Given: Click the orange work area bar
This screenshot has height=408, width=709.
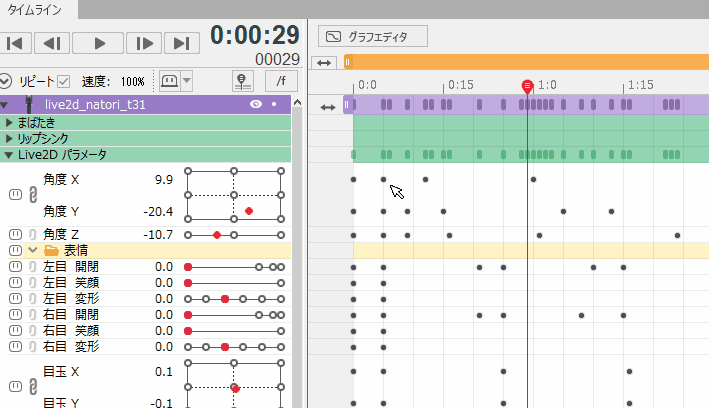Looking at the screenshot, I should coord(526,62).
